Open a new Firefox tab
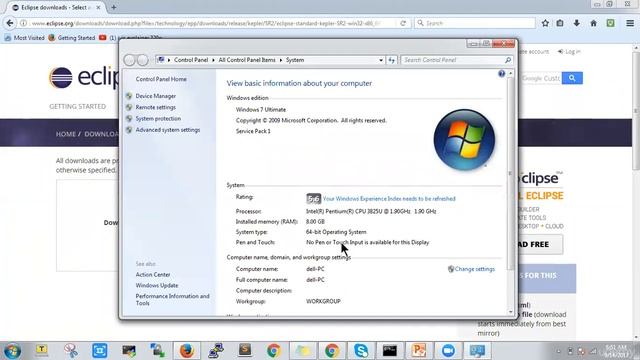The height and width of the screenshot is (360, 640). (113, 7)
